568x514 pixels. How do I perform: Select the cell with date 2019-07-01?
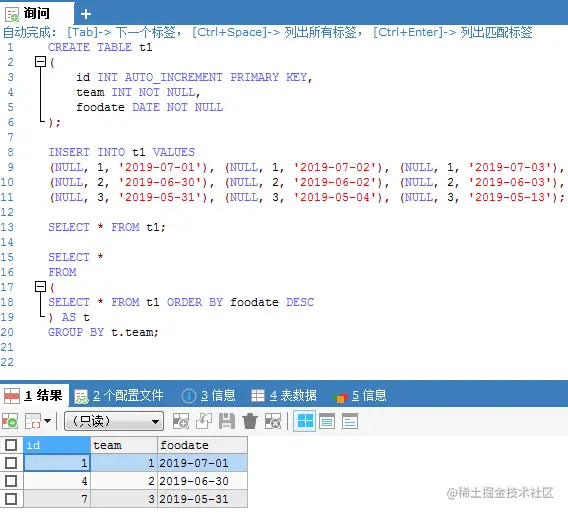pyautogui.click(x=202, y=463)
